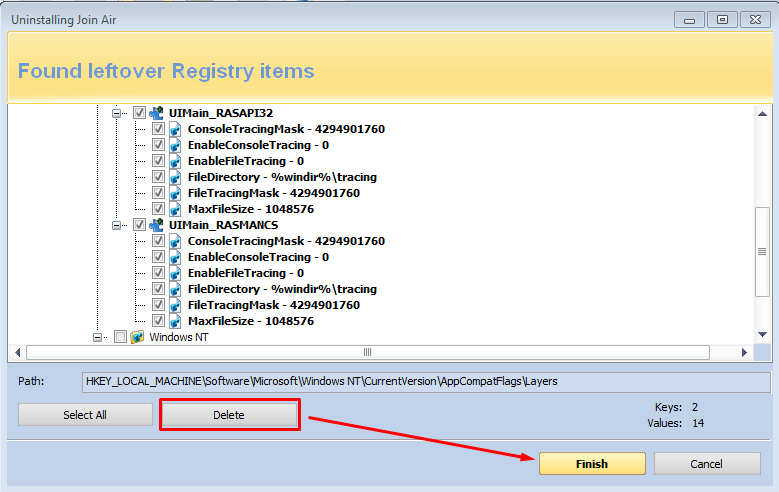Maximize the Uninstalling Join Air window
The height and width of the screenshot is (492, 779).
click(722, 20)
